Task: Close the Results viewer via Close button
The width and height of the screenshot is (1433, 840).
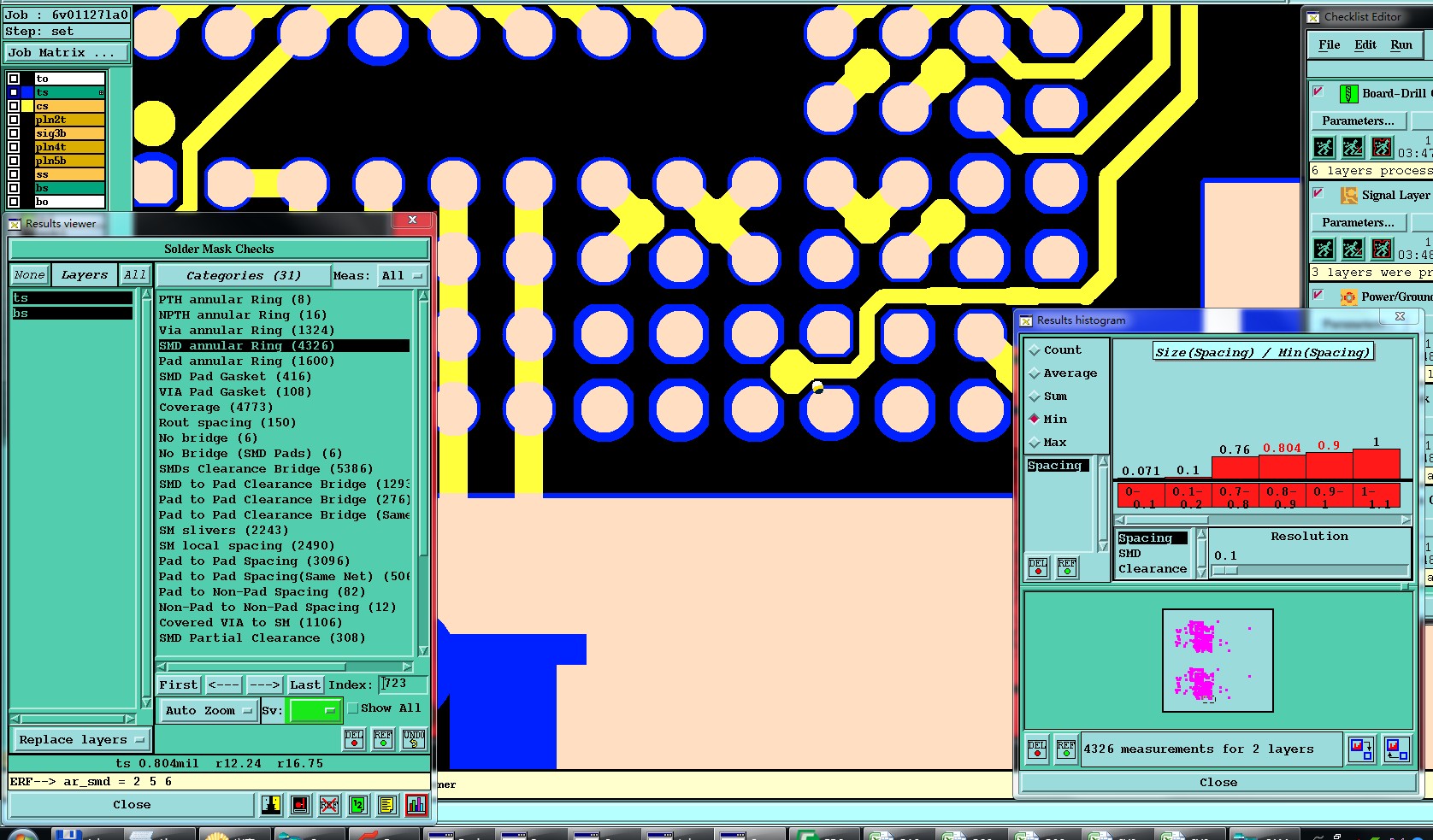Action: pos(132,805)
